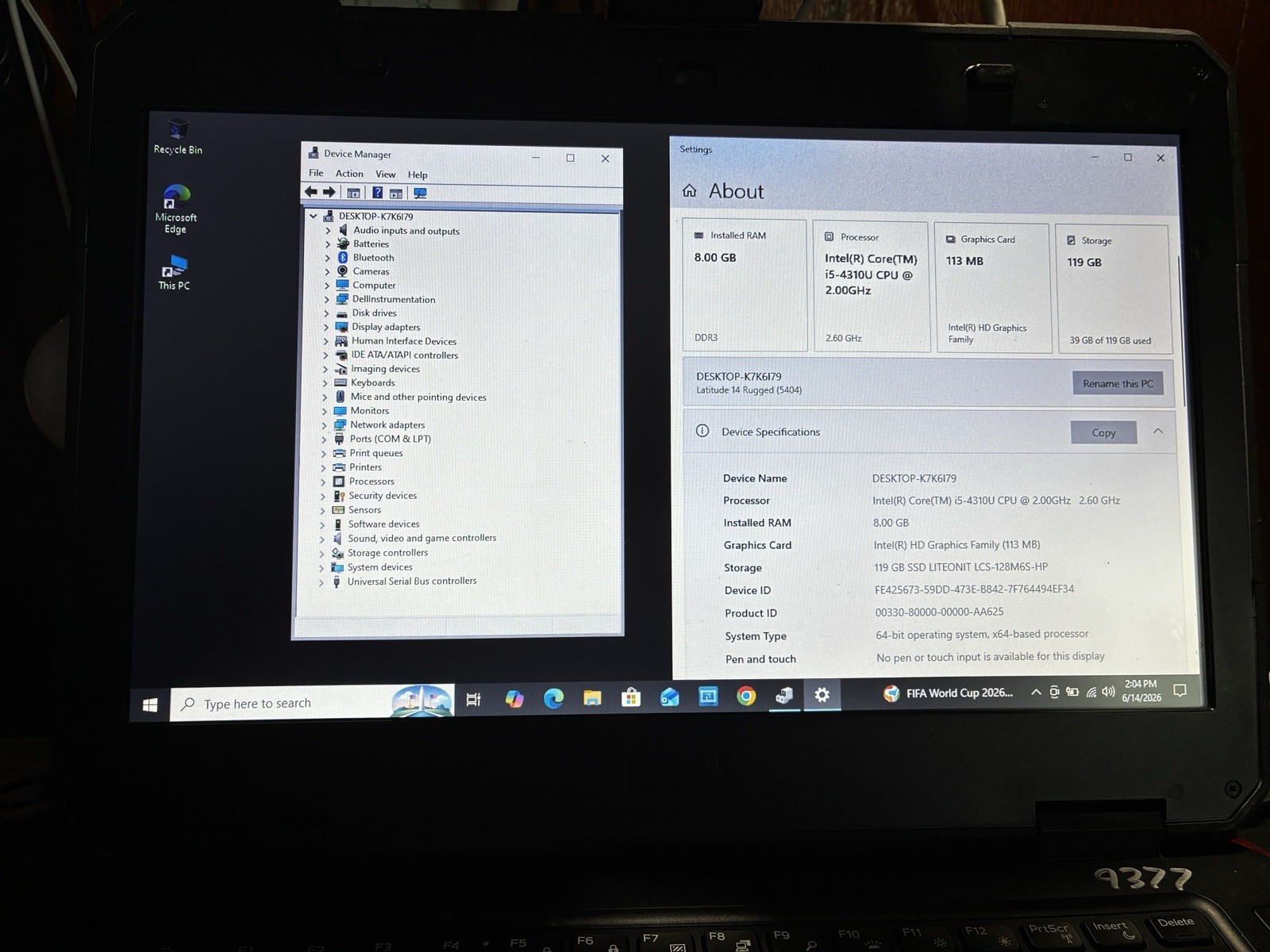Check the battery tray icon

(x=1072, y=692)
